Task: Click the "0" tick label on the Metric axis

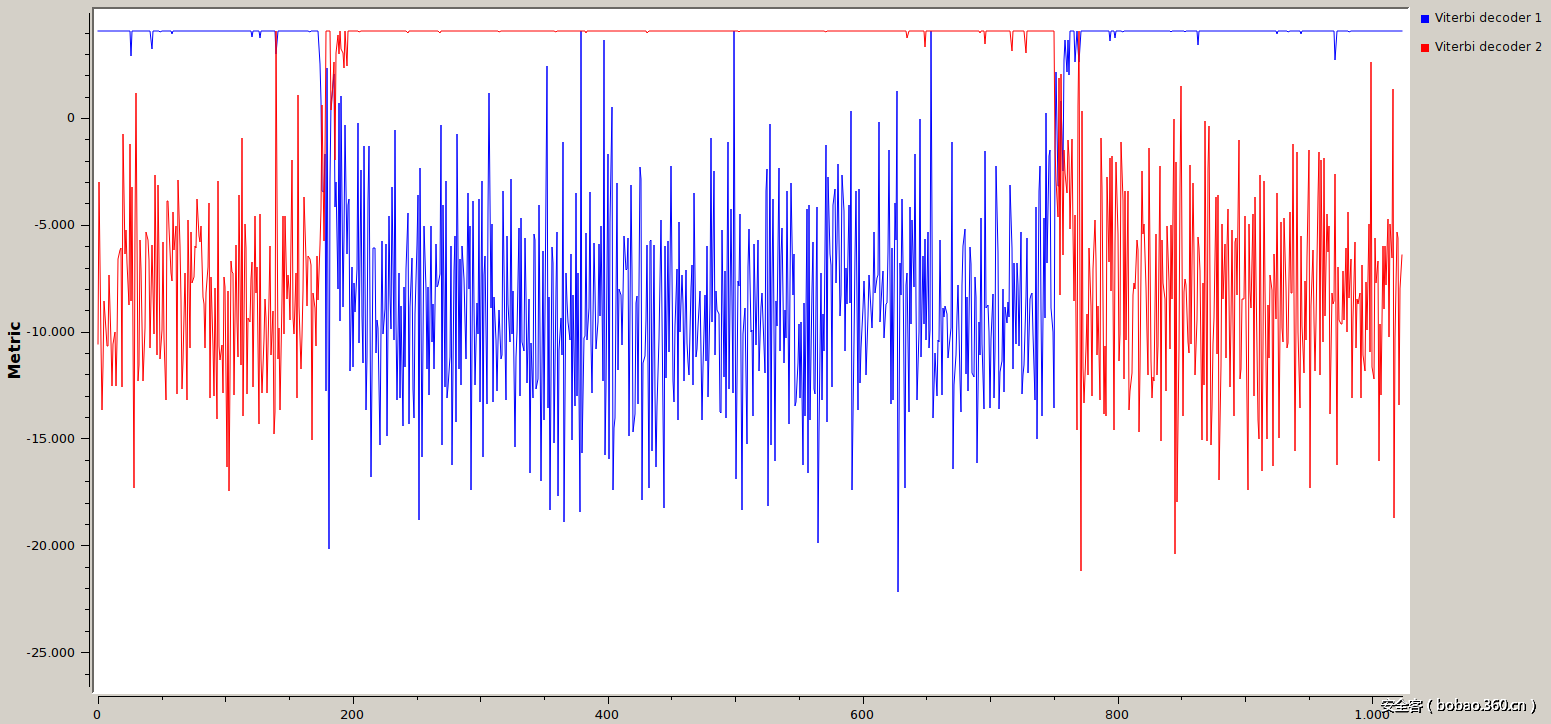Action: tap(71, 118)
